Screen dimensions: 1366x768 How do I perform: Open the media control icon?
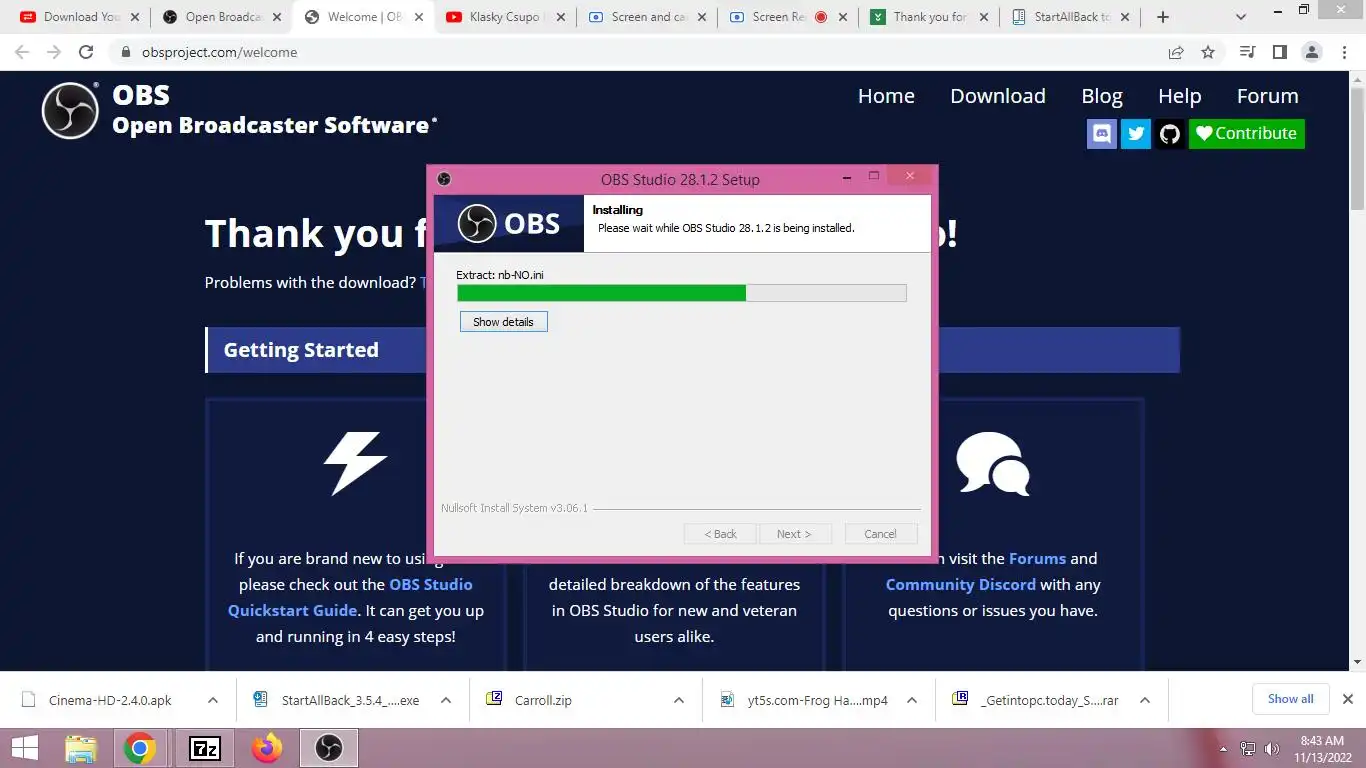pyautogui.click(x=1247, y=52)
